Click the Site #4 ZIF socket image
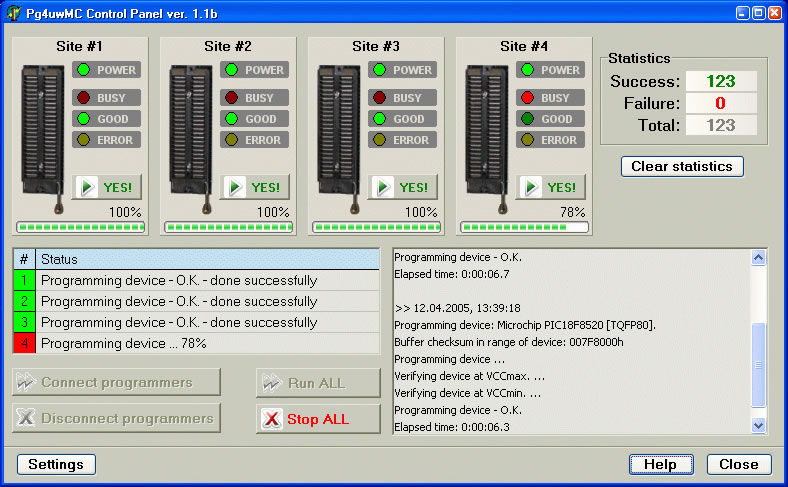This screenshot has height=487, width=788. point(487,138)
